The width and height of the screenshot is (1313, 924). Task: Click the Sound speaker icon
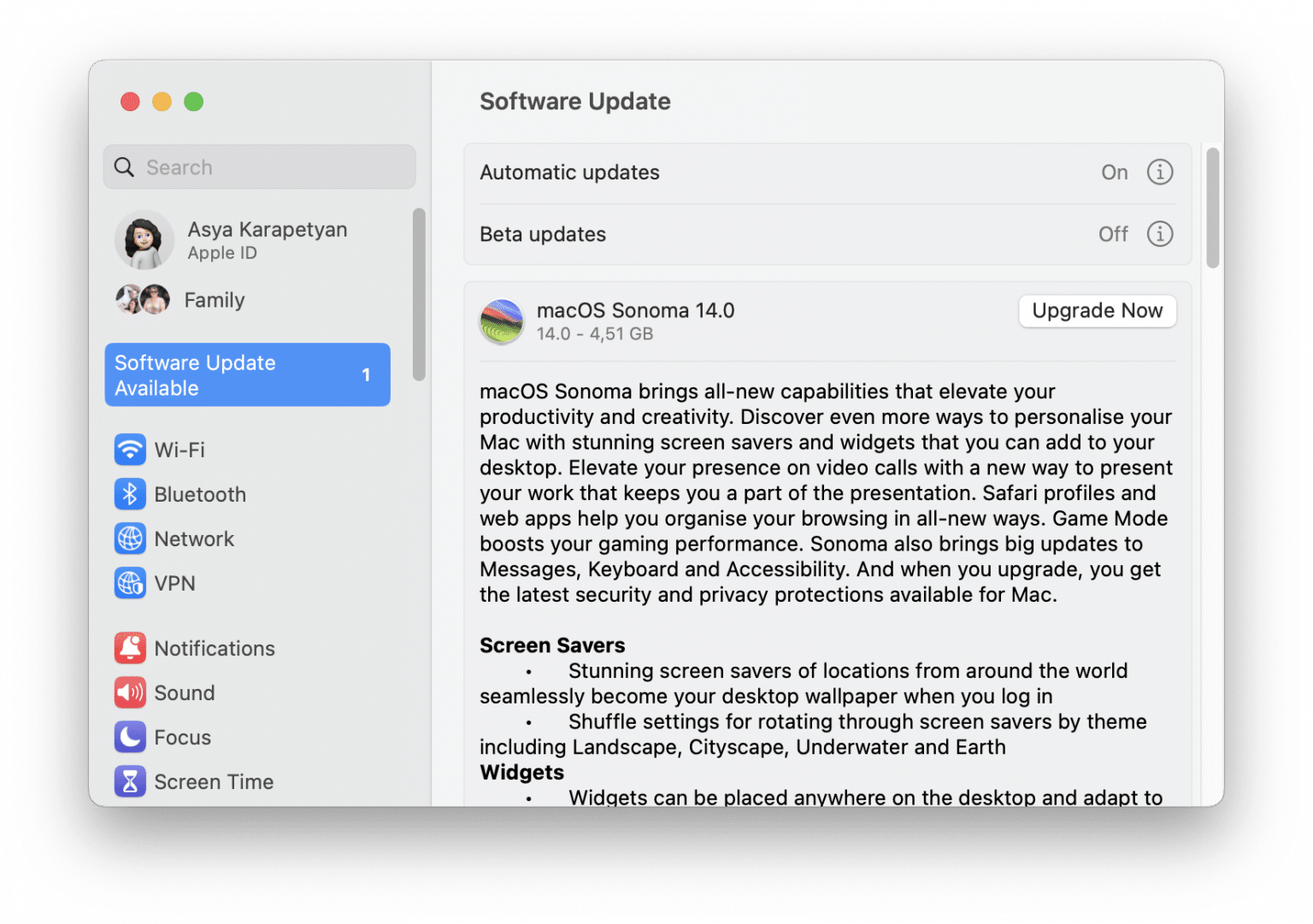(130, 692)
